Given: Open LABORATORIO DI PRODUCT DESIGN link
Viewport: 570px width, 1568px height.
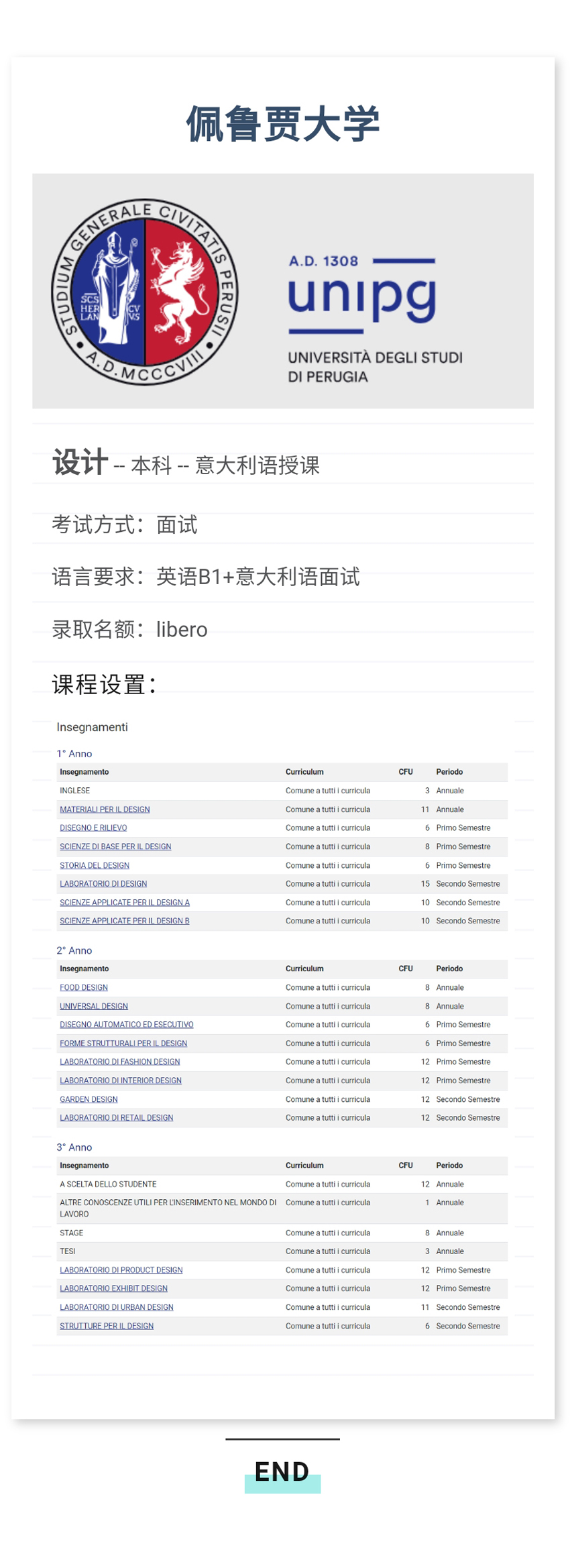Looking at the screenshot, I should pyautogui.click(x=121, y=1270).
